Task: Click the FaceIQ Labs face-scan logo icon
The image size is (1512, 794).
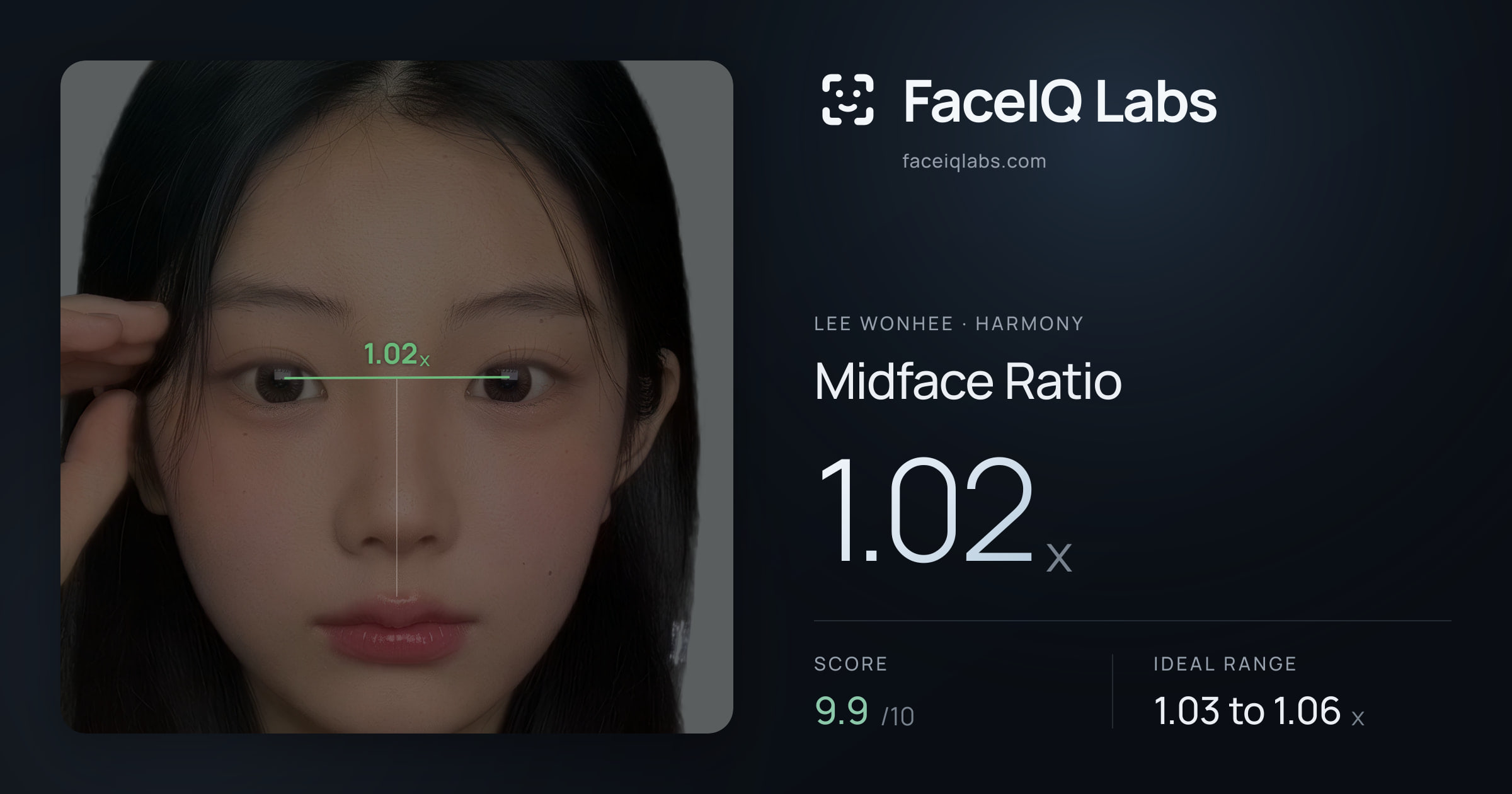Action: [847, 100]
